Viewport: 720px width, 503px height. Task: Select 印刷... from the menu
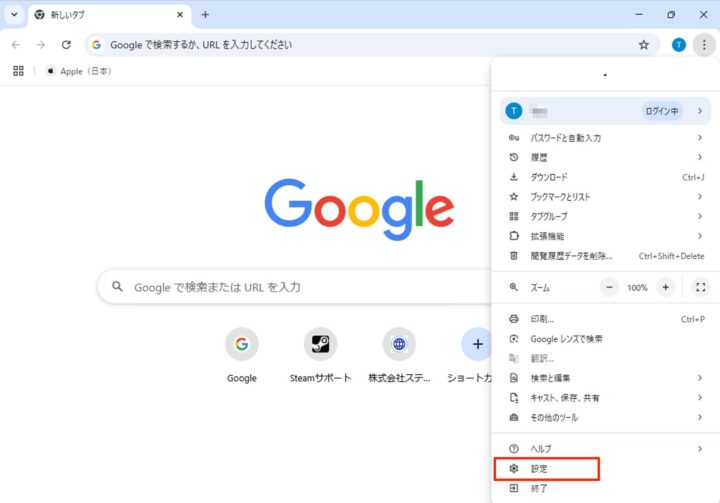(605, 319)
